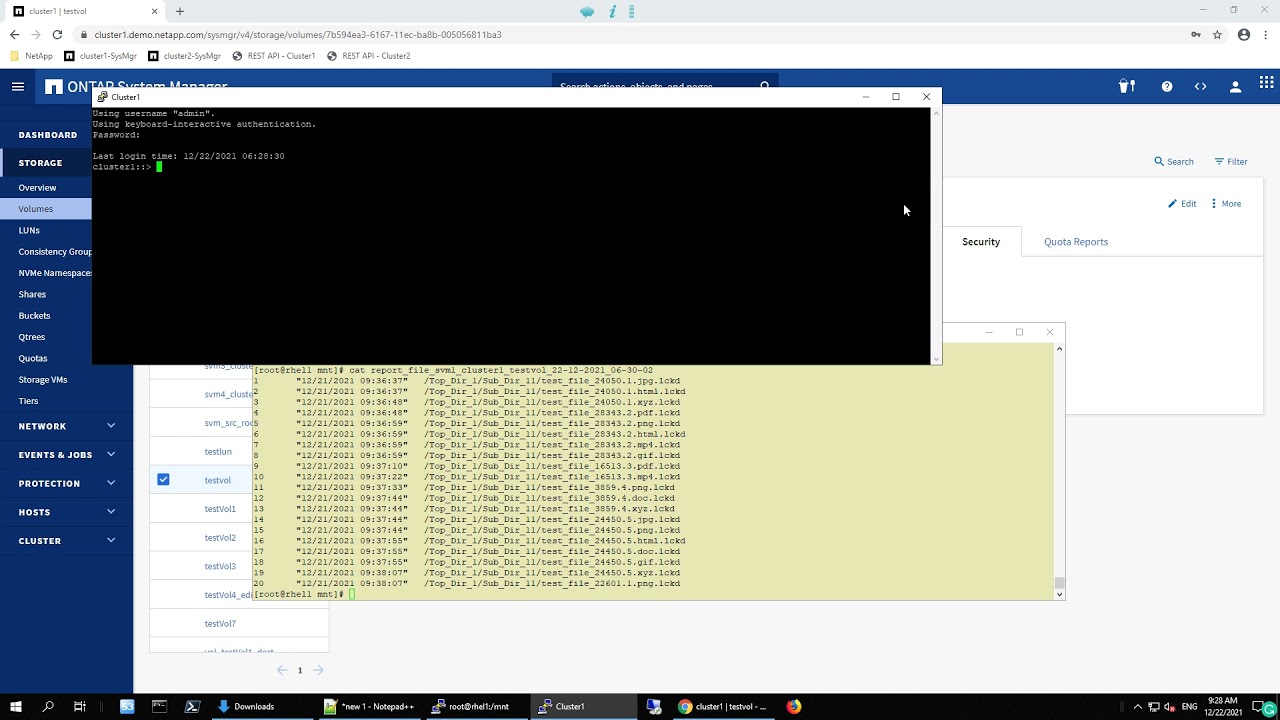Open Quotas in the storage sidebar
The width and height of the screenshot is (1280, 720).
pos(32,358)
